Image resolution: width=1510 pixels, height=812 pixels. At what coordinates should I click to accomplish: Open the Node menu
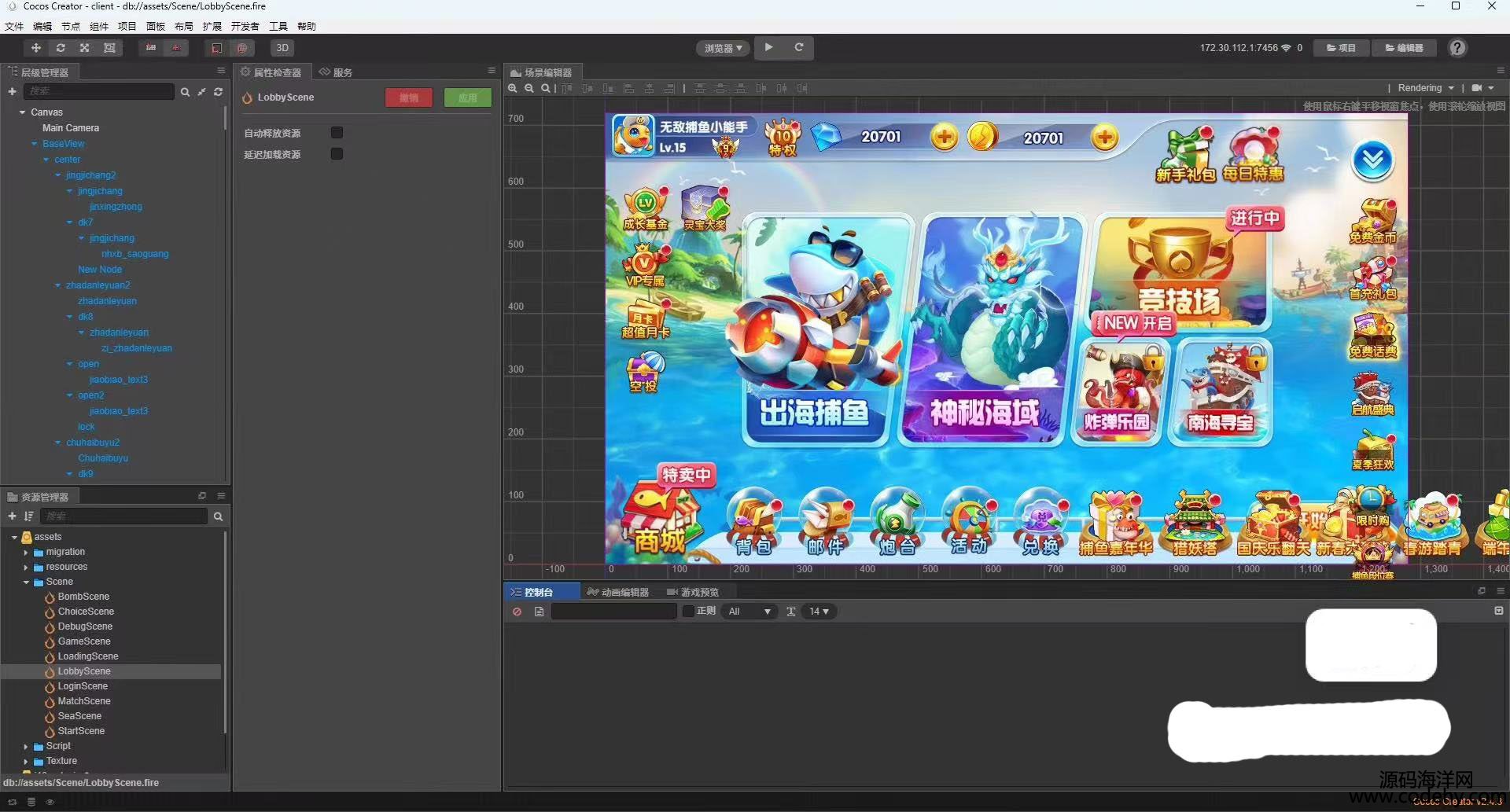[x=71, y=26]
